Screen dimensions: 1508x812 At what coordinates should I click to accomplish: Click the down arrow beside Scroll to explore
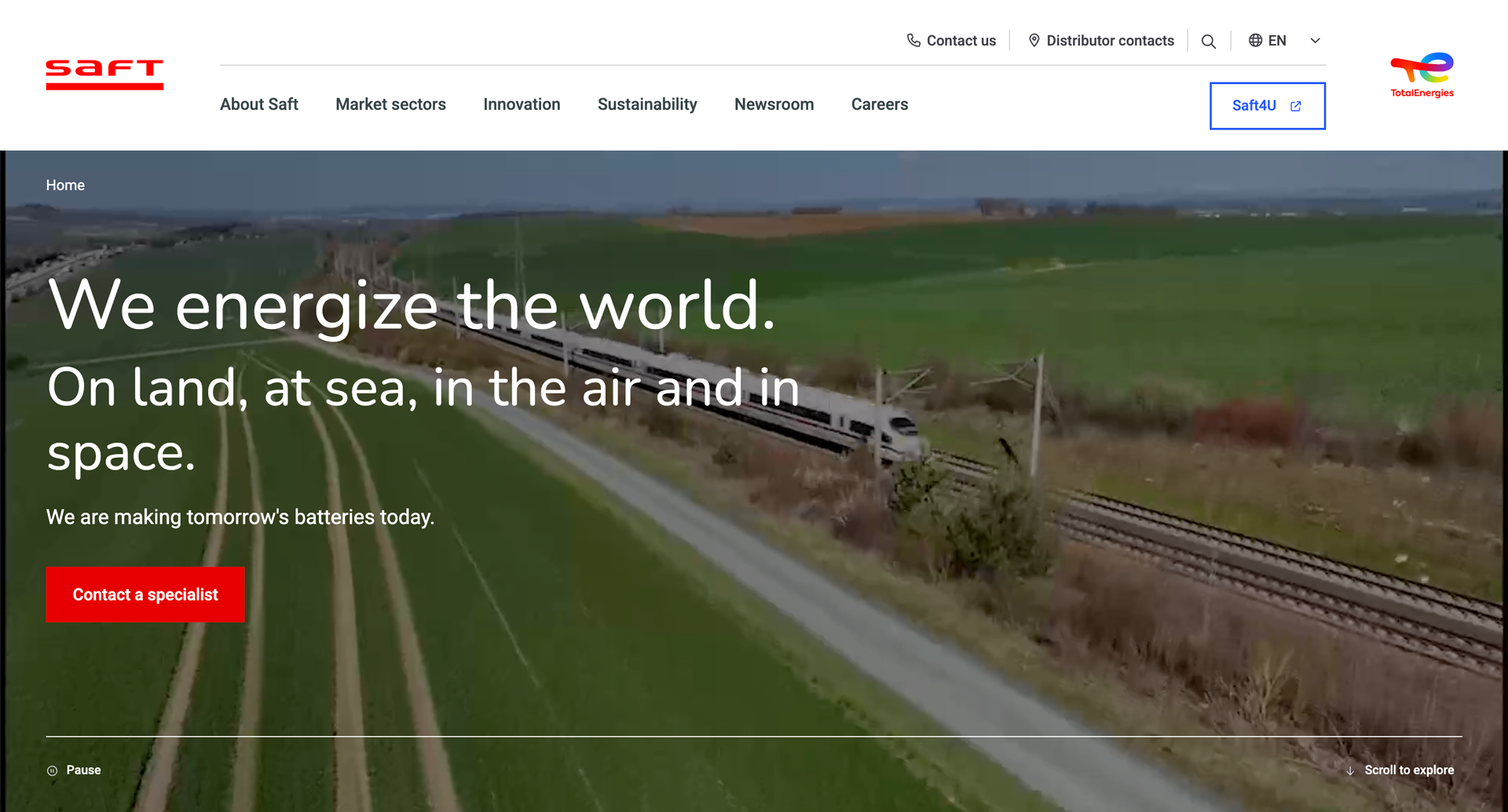(1349, 770)
